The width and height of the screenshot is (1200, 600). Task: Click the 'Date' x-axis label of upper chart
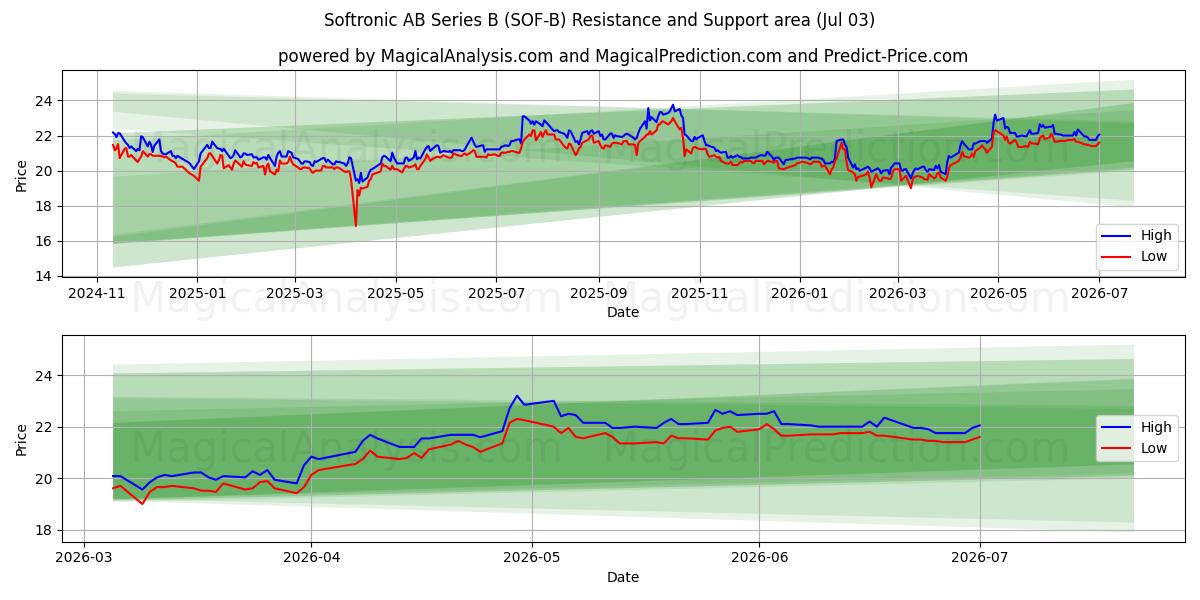[623, 312]
